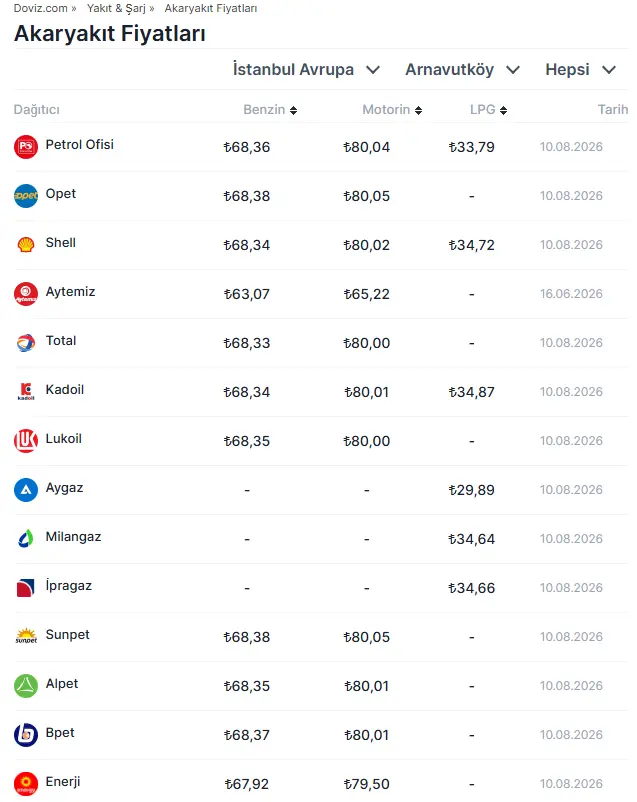The width and height of the screenshot is (637, 802).
Task: Click the Petrol Ofisi logo icon
Action: coord(26,147)
